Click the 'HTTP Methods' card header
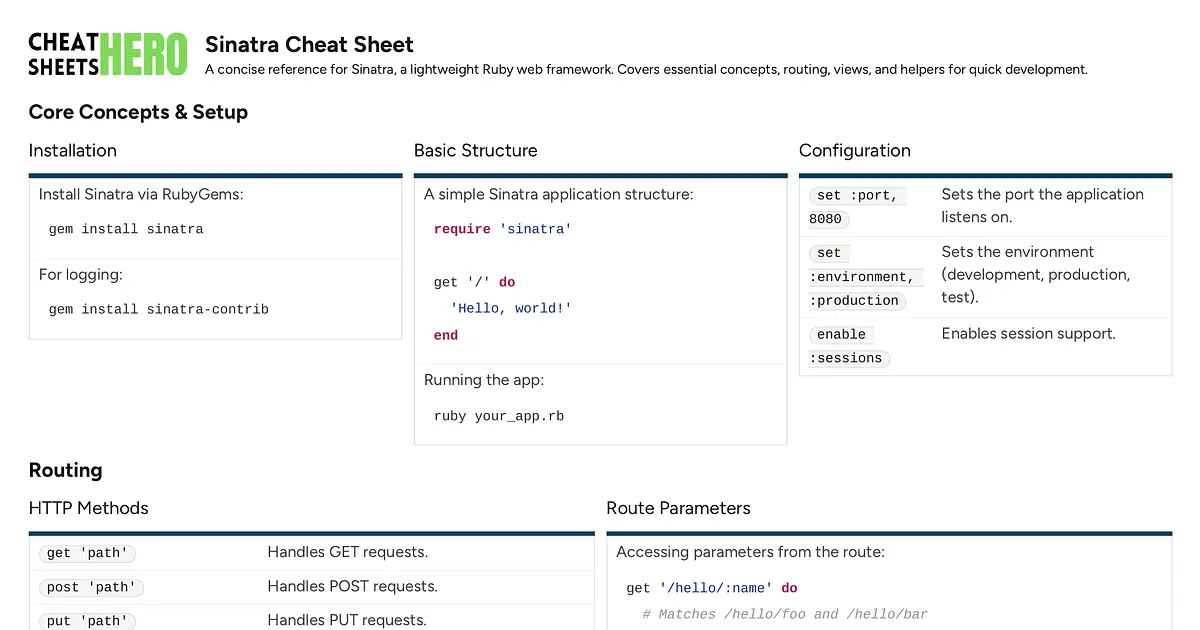The height and width of the screenshot is (630, 1200). coord(88,508)
